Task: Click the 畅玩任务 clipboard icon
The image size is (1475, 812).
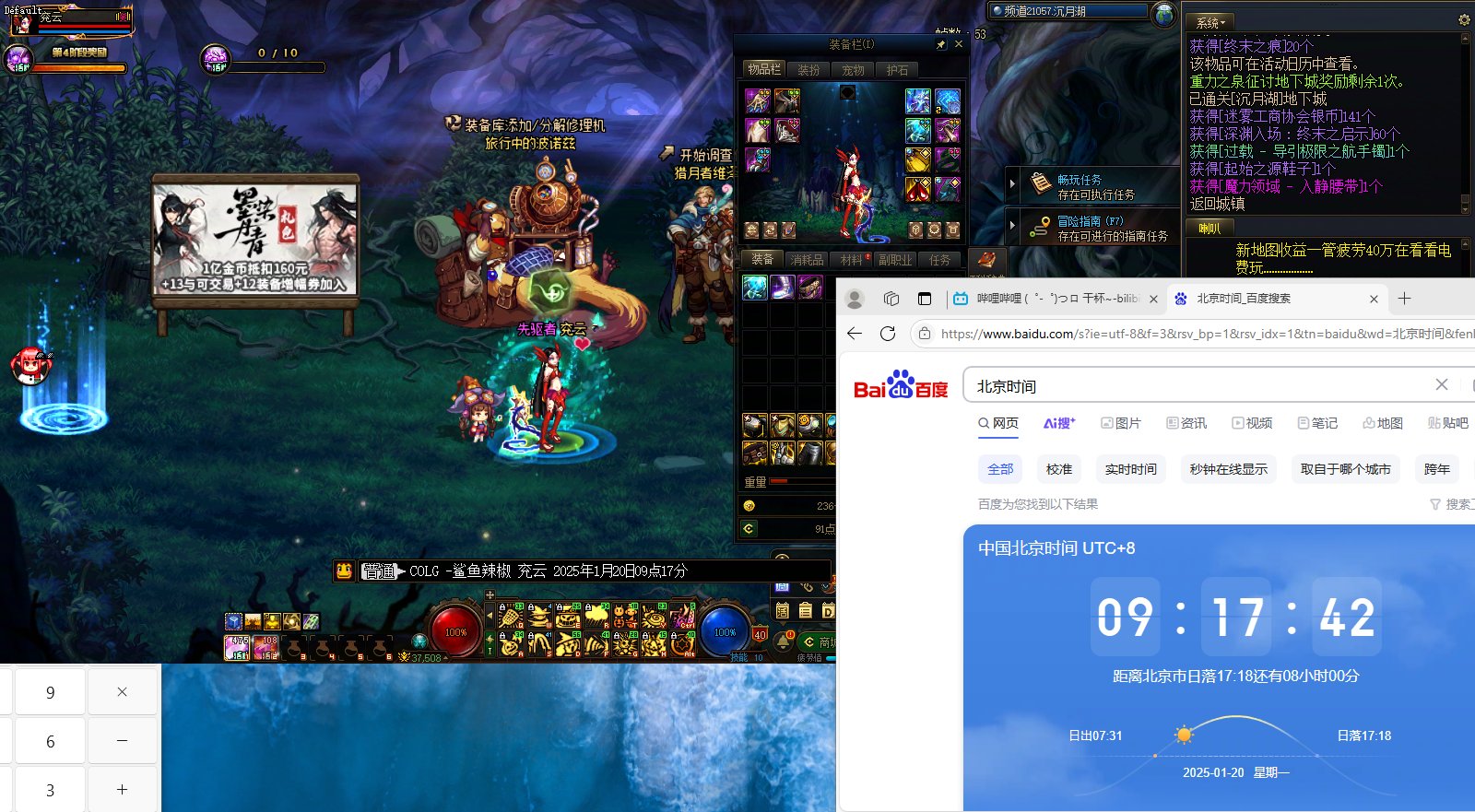Action: click(x=1041, y=182)
